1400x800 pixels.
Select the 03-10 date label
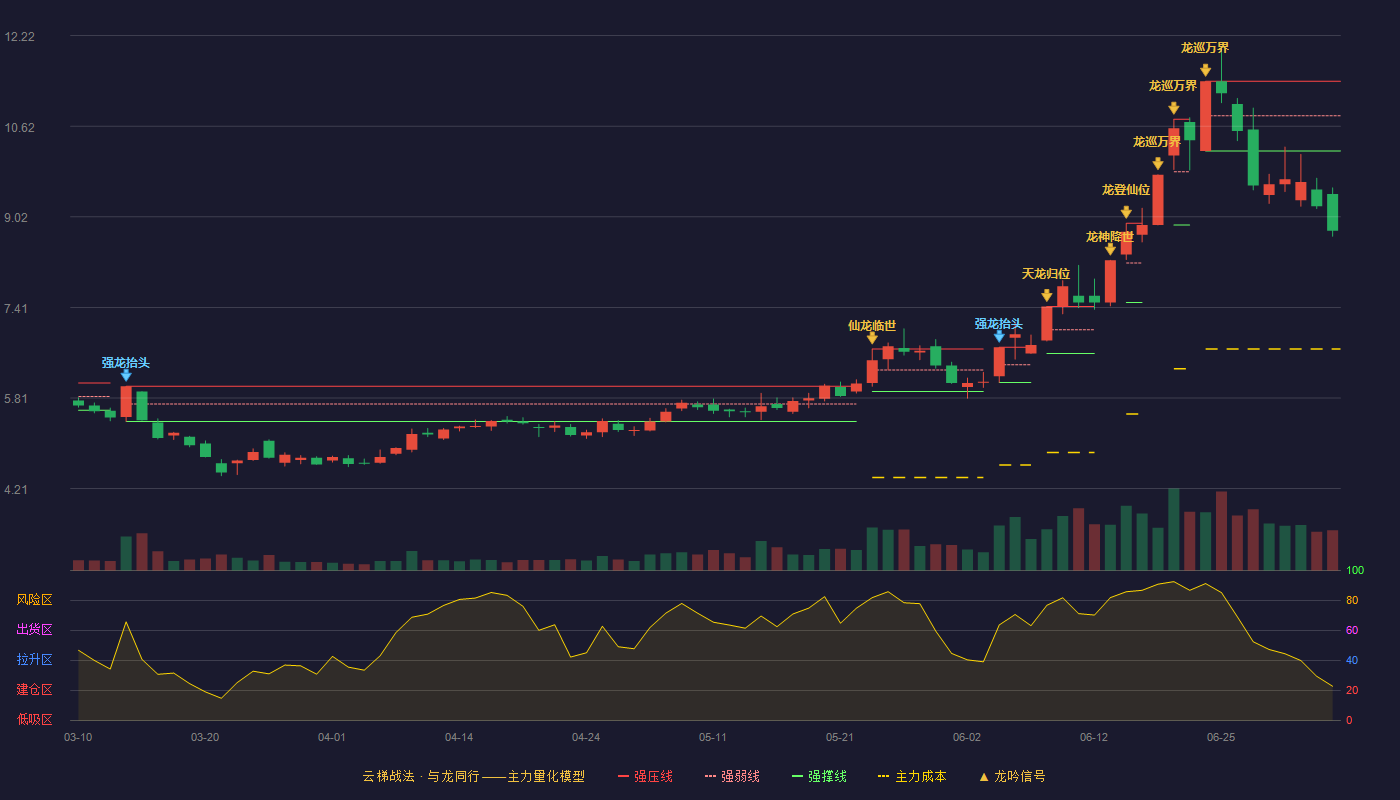78,737
